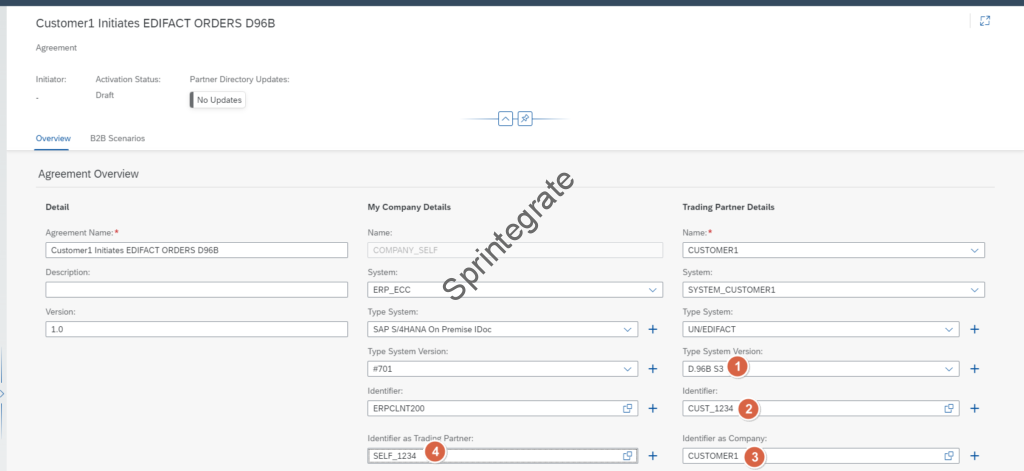Screen dimensions: 1024x471
Task: Click plus icon beside #701 Type System Version
Action: tap(652, 369)
